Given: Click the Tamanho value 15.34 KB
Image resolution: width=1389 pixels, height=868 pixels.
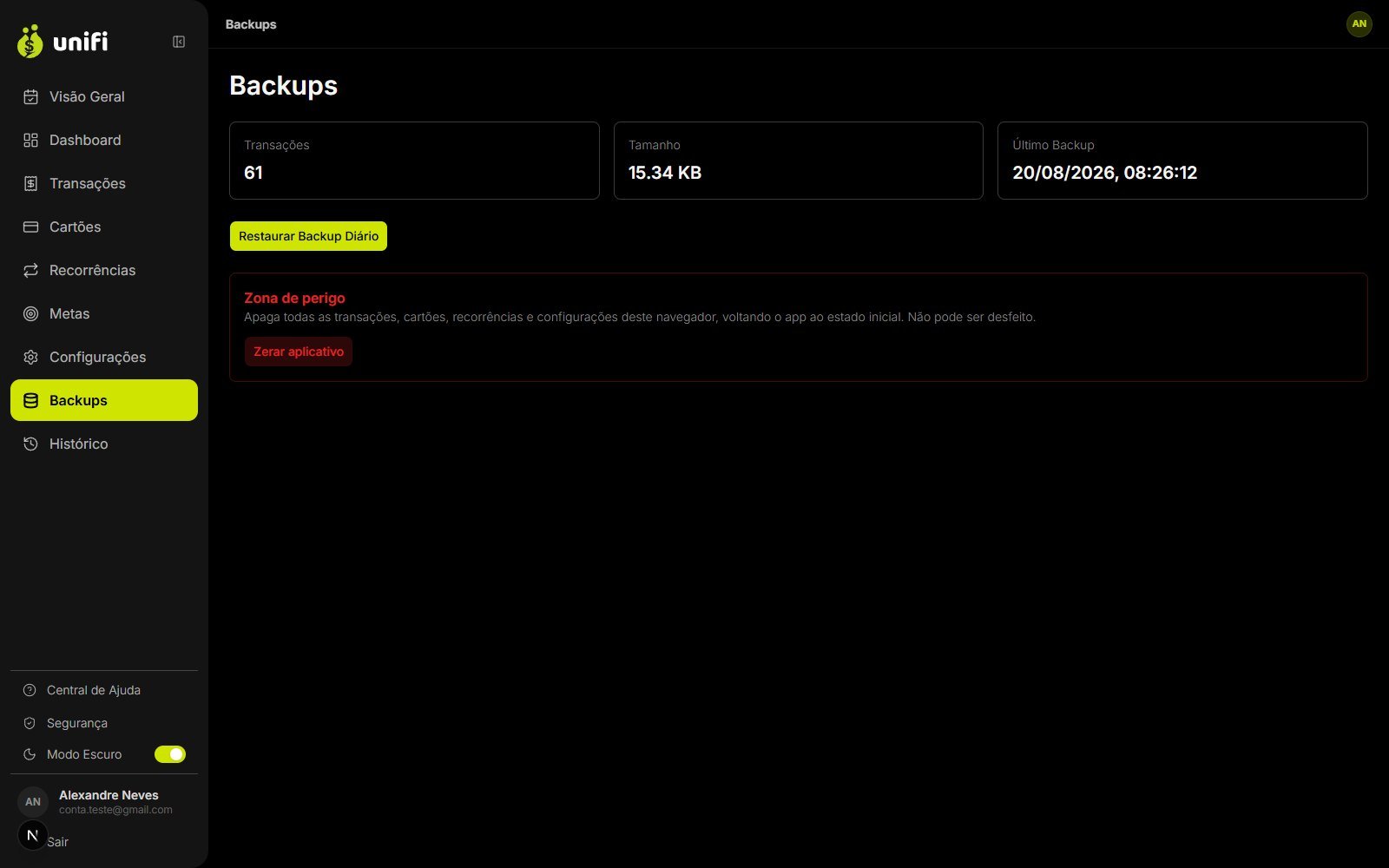Looking at the screenshot, I should 665,173.
